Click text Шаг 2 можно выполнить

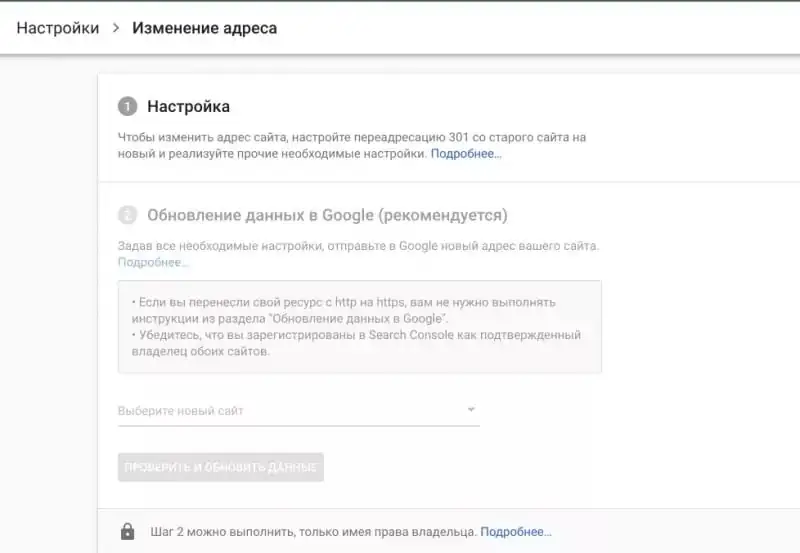click(314, 532)
